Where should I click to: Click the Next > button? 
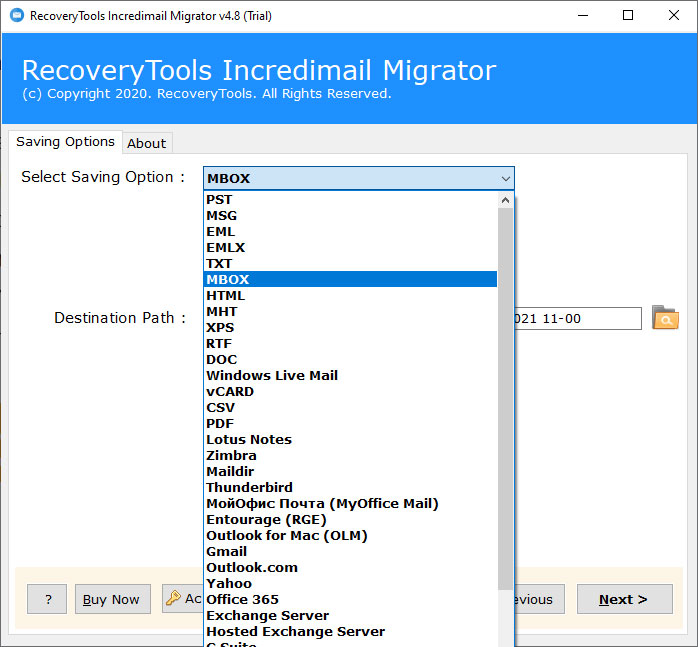(x=624, y=599)
